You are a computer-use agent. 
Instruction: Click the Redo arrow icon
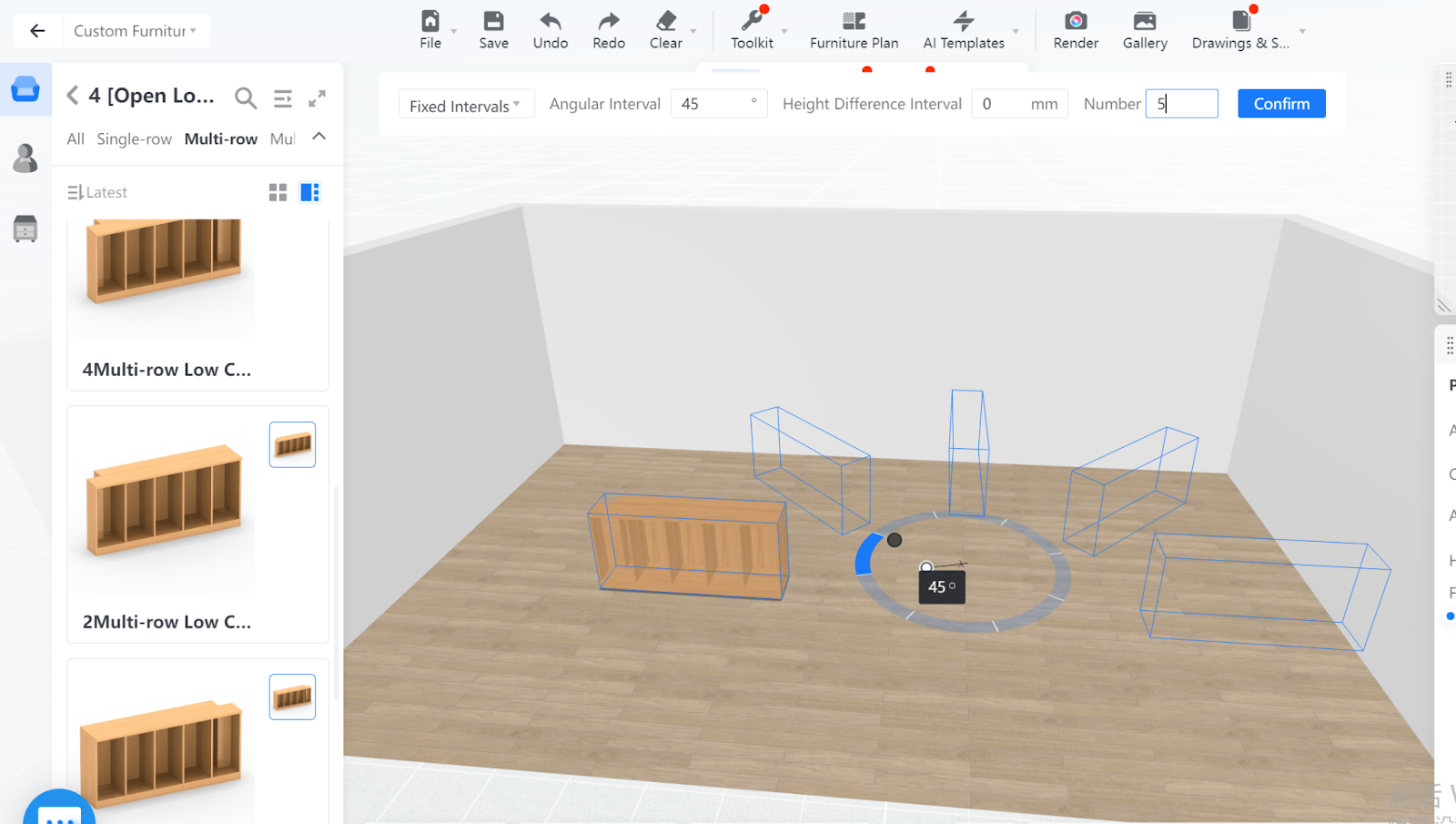click(608, 29)
